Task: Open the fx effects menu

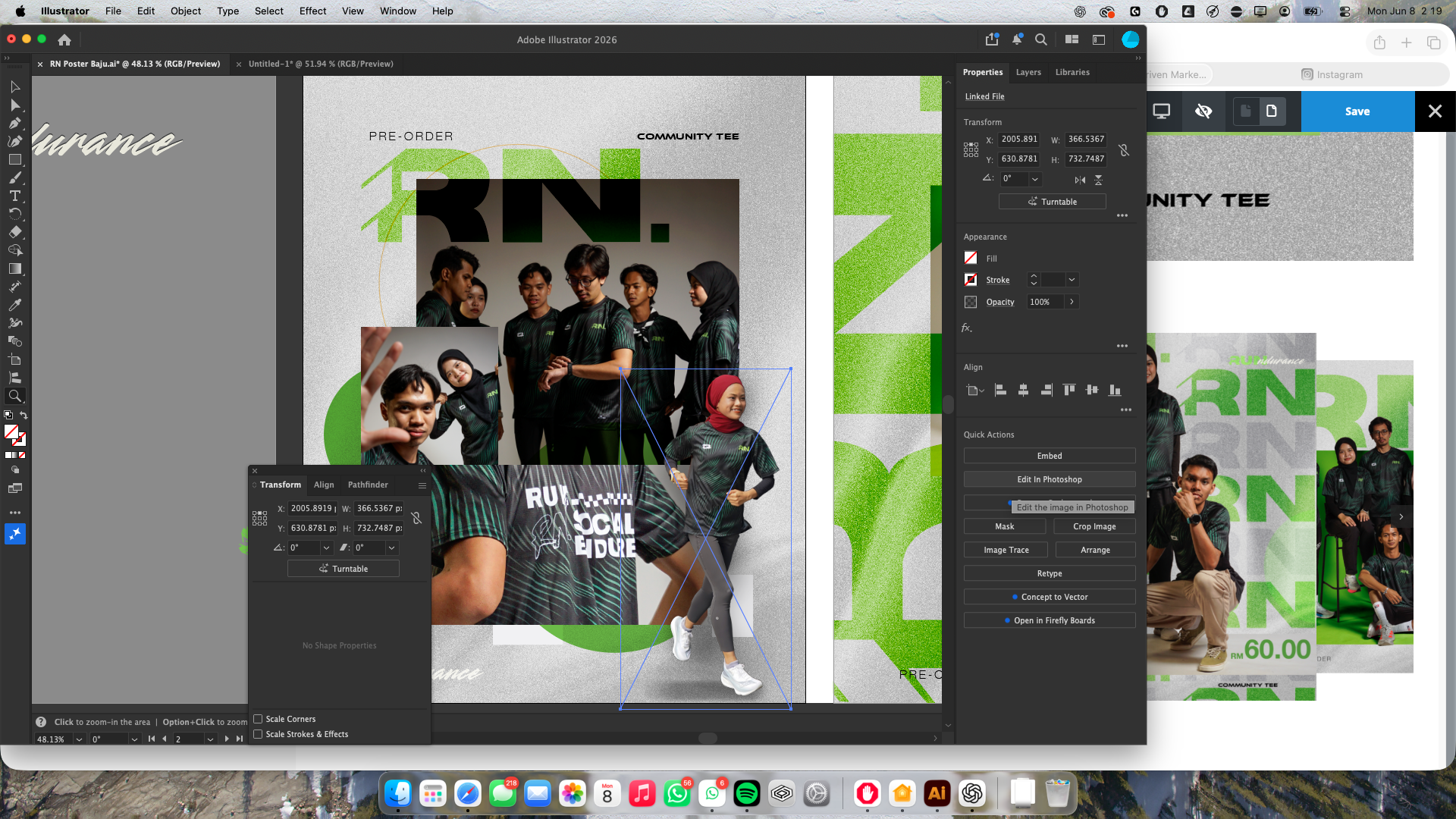Action: click(x=967, y=328)
